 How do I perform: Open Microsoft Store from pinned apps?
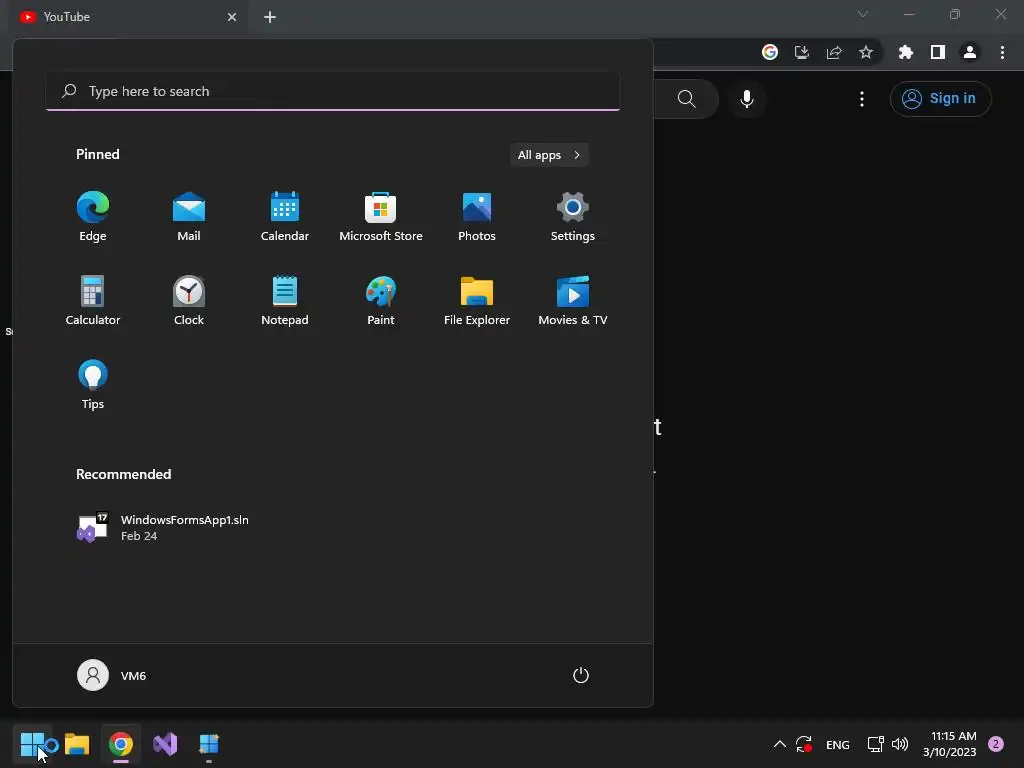[x=381, y=217]
